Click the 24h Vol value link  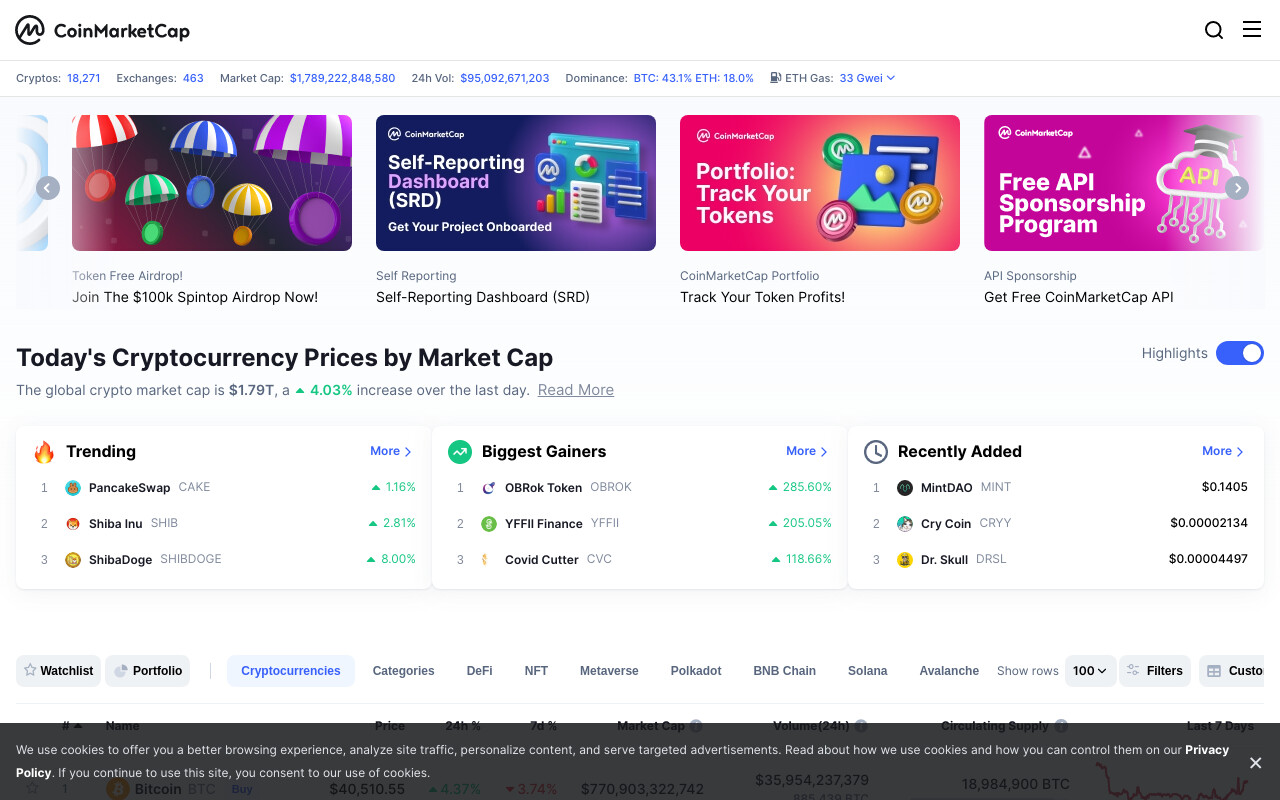click(505, 78)
